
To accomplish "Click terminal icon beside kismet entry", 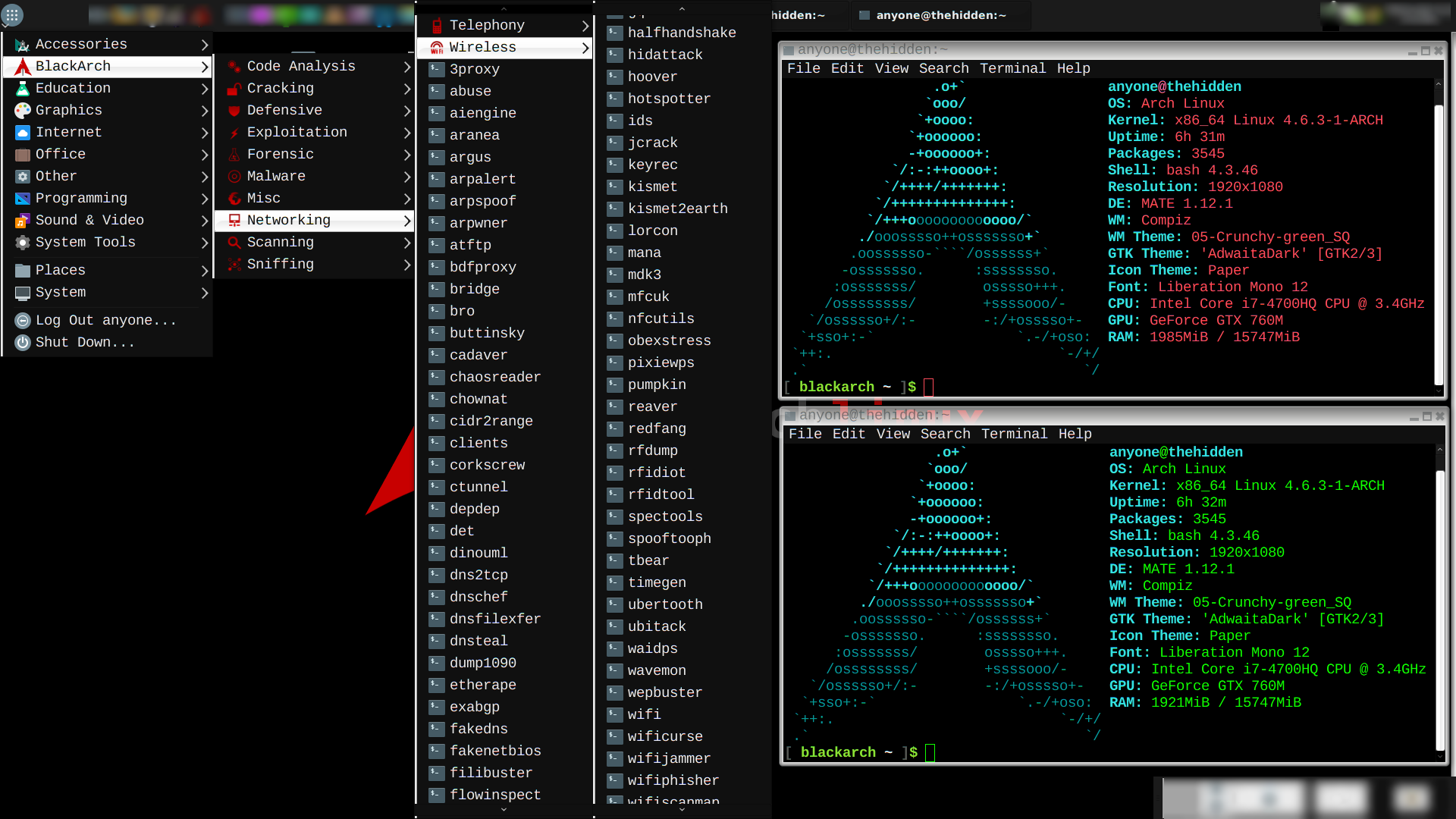I will (x=614, y=187).
